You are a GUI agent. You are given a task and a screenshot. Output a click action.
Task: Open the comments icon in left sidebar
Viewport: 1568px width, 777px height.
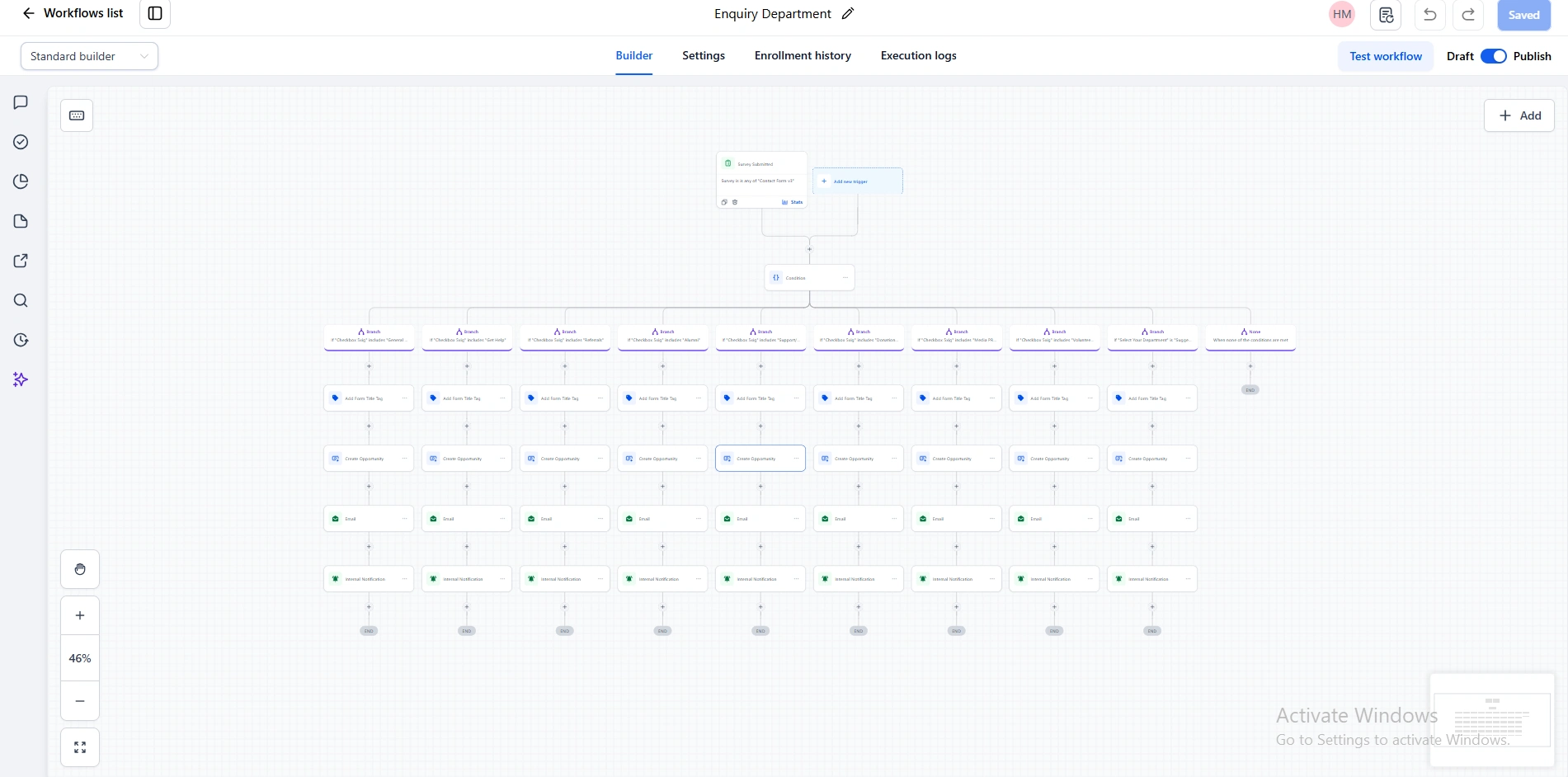point(21,102)
